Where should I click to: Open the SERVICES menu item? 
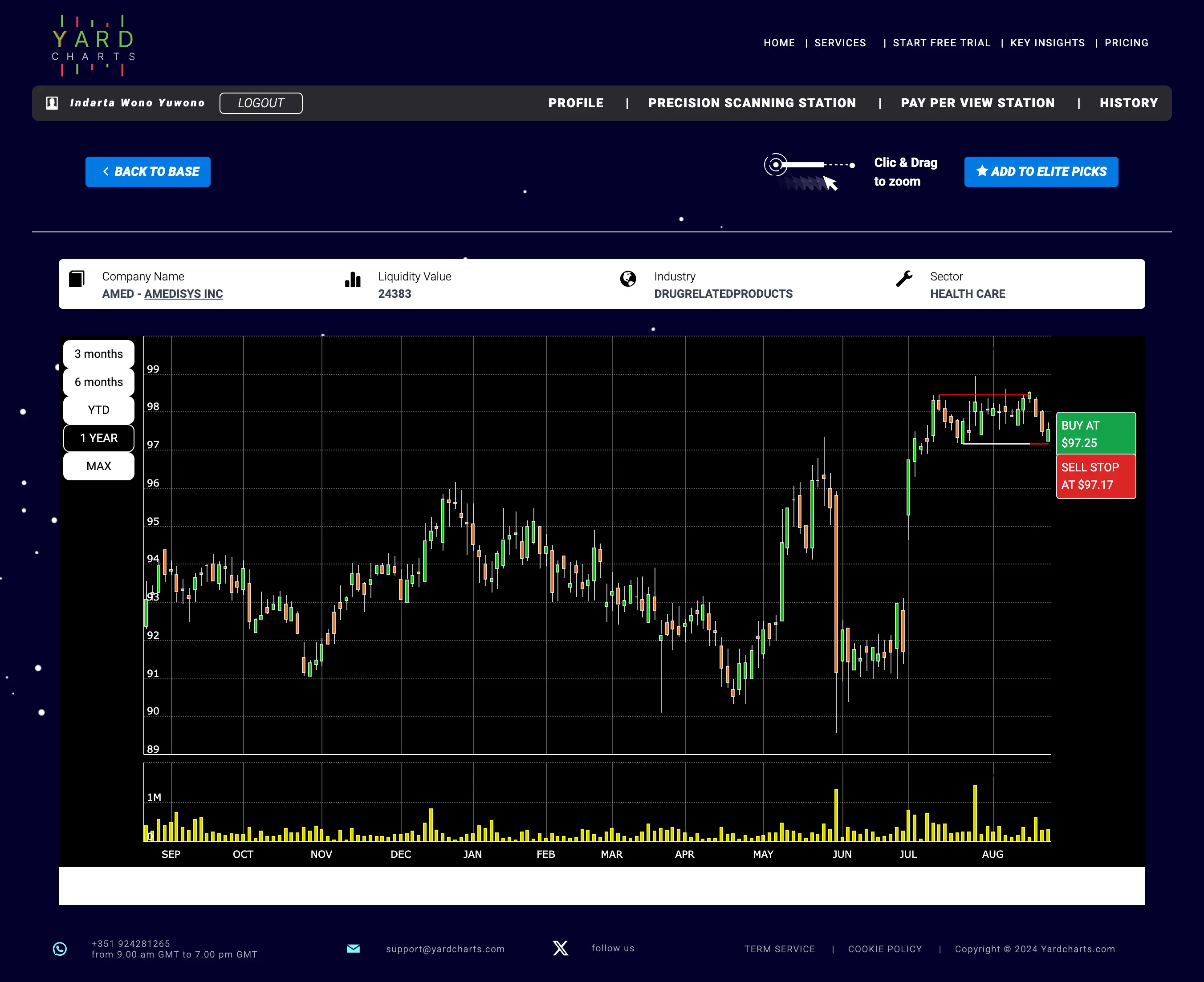click(x=840, y=43)
